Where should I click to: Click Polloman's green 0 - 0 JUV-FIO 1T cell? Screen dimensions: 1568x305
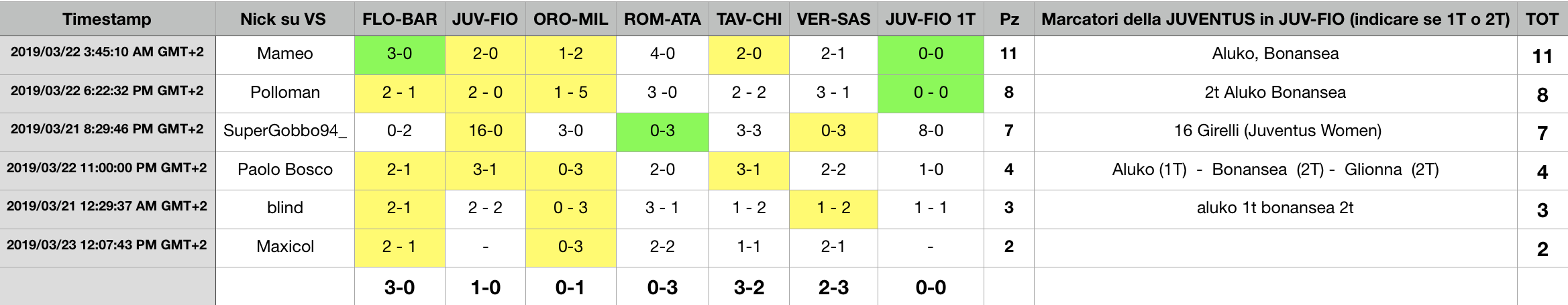[x=931, y=93]
